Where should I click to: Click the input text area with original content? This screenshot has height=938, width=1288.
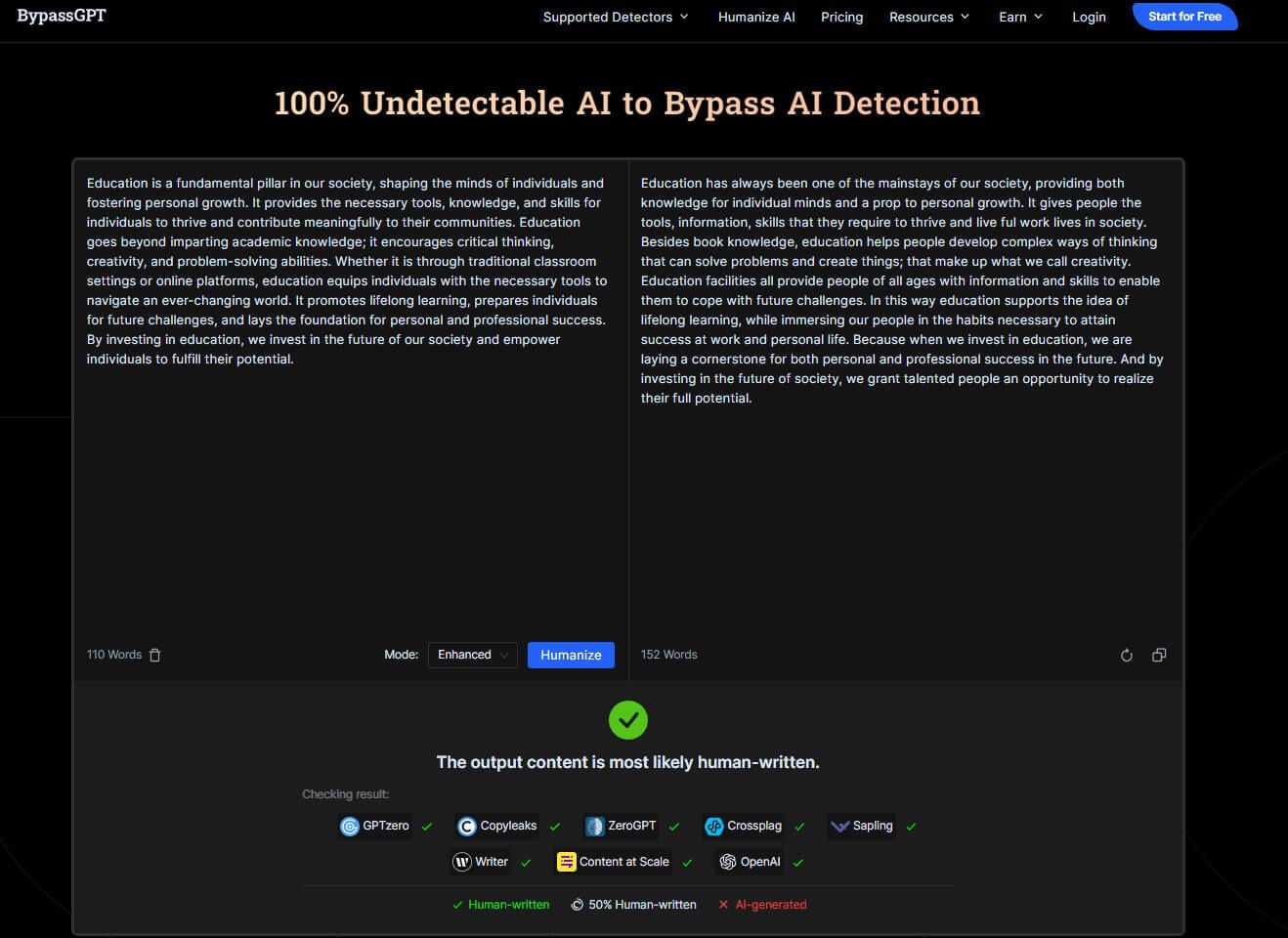coord(350,401)
